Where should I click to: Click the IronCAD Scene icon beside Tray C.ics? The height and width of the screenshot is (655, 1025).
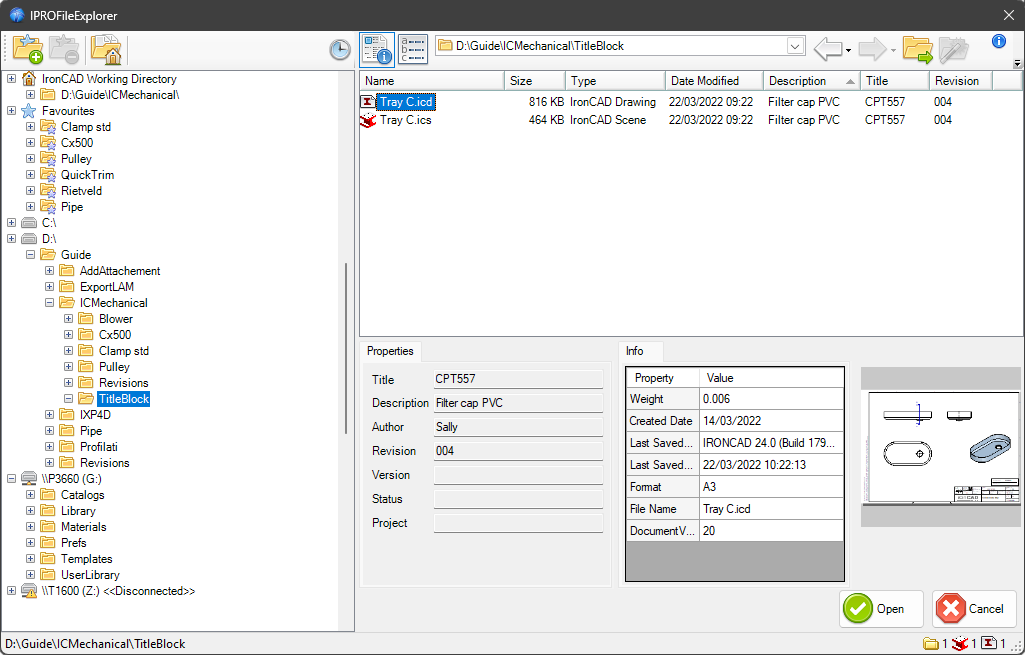click(x=370, y=119)
